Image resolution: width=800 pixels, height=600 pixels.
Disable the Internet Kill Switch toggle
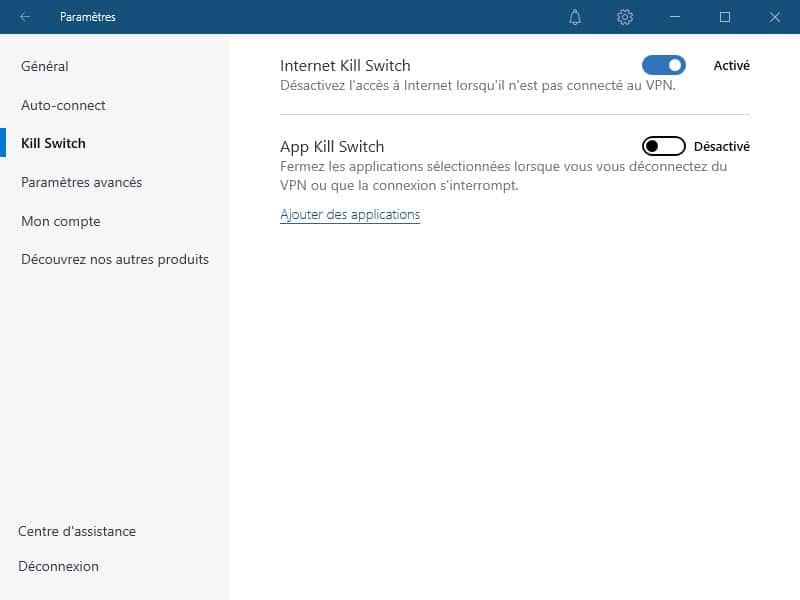[664, 65]
